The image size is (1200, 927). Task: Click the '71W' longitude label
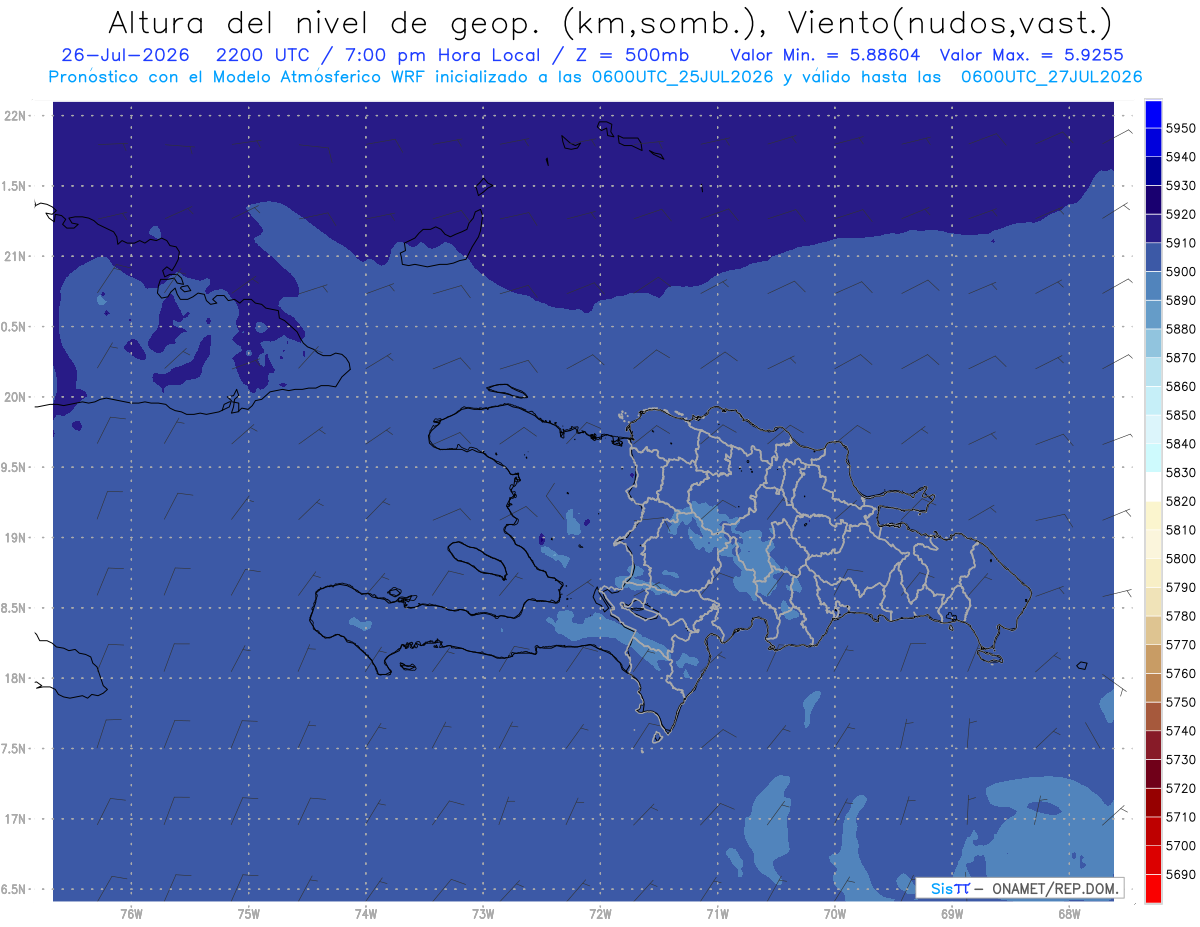[x=717, y=914]
